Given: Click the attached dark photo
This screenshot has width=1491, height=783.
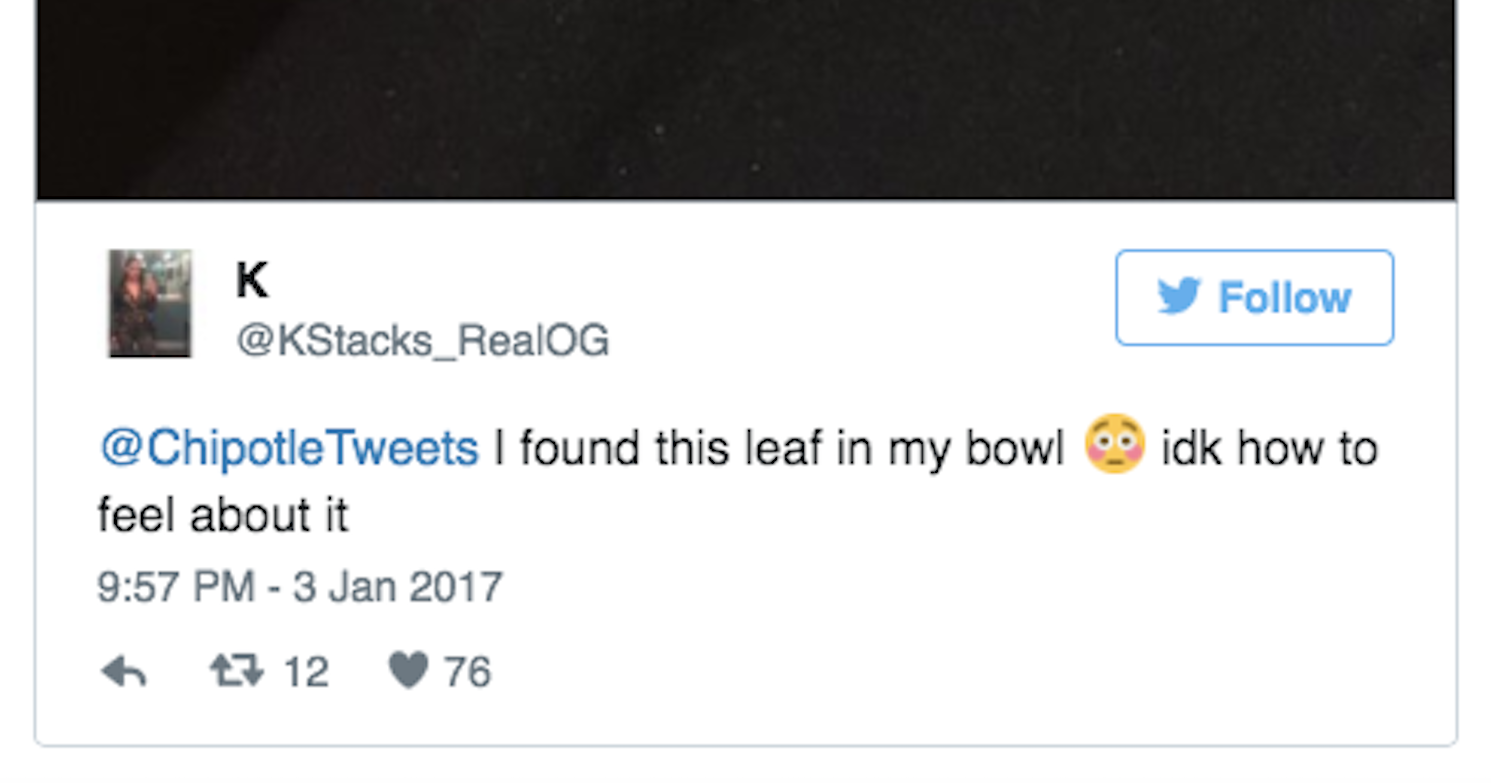Looking at the screenshot, I should 745,97.
